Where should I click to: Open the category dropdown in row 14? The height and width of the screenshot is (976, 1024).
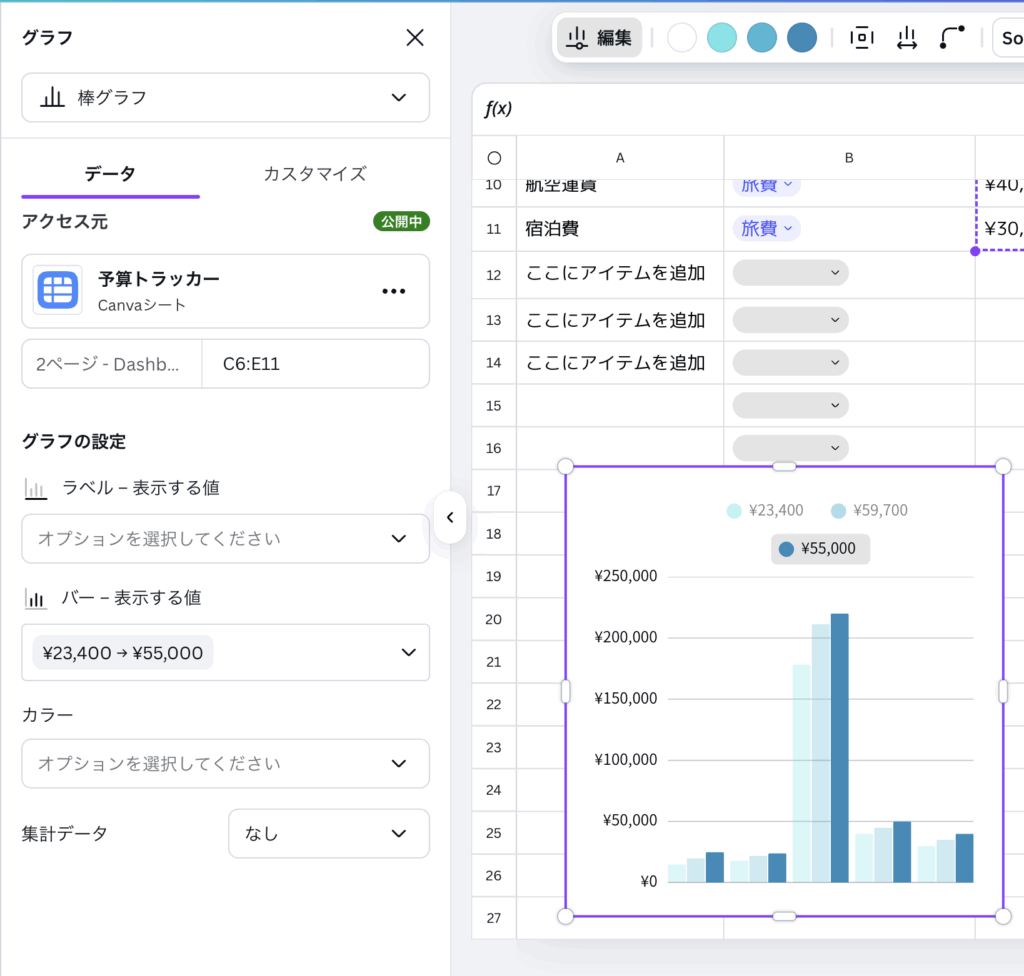791,363
